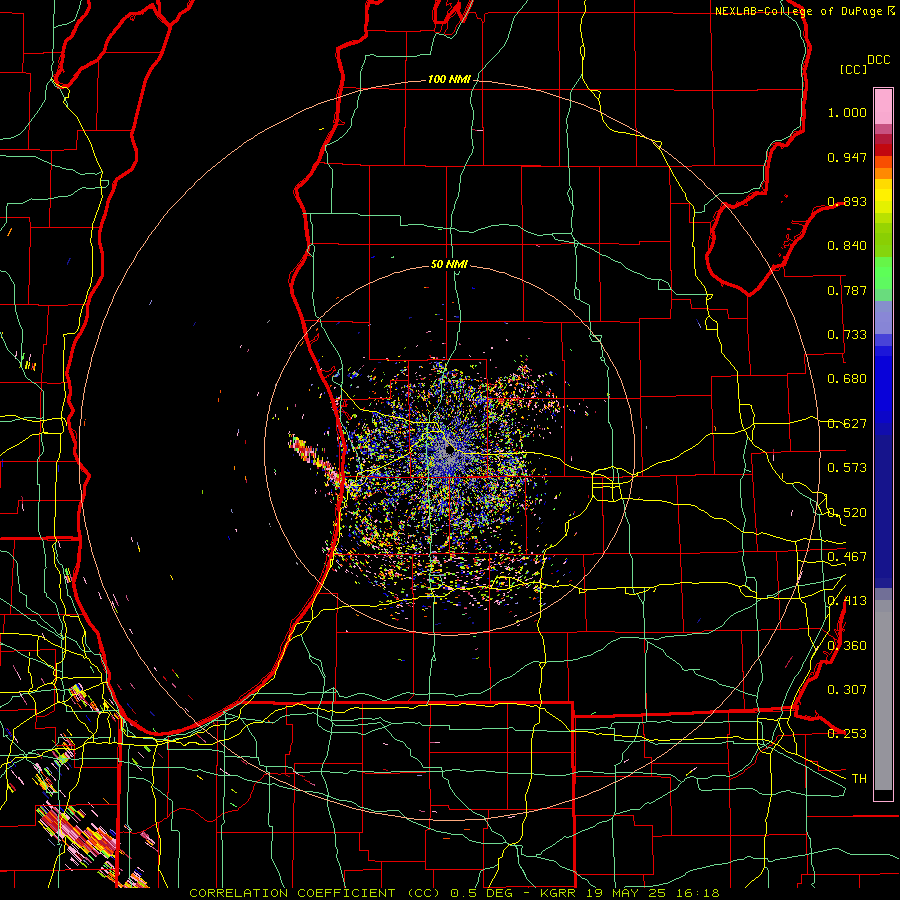Image resolution: width=900 pixels, height=900 pixels.
Task: Click the 100 NMI range ring label
Action: [x=449, y=79]
